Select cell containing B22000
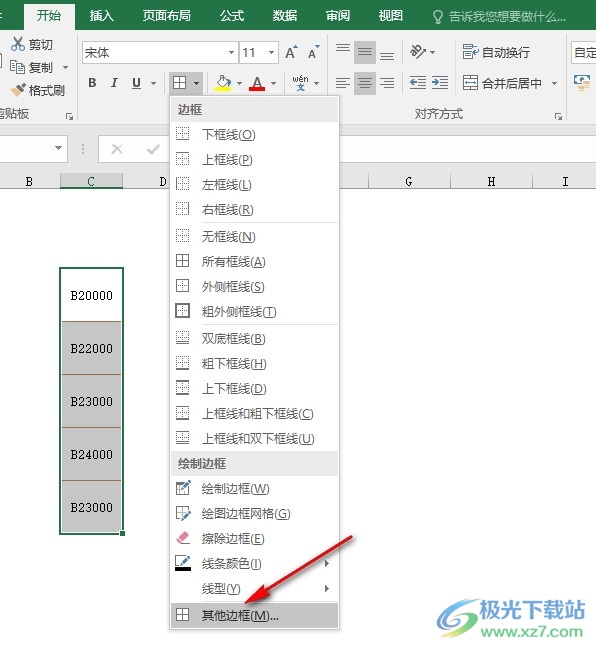Screen dimensions: 596x648 pyautogui.click(x=91, y=348)
